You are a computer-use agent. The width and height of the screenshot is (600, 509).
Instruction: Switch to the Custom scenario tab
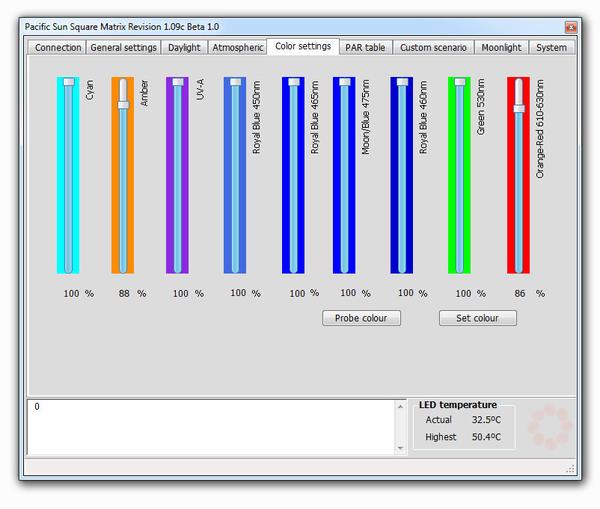point(434,47)
